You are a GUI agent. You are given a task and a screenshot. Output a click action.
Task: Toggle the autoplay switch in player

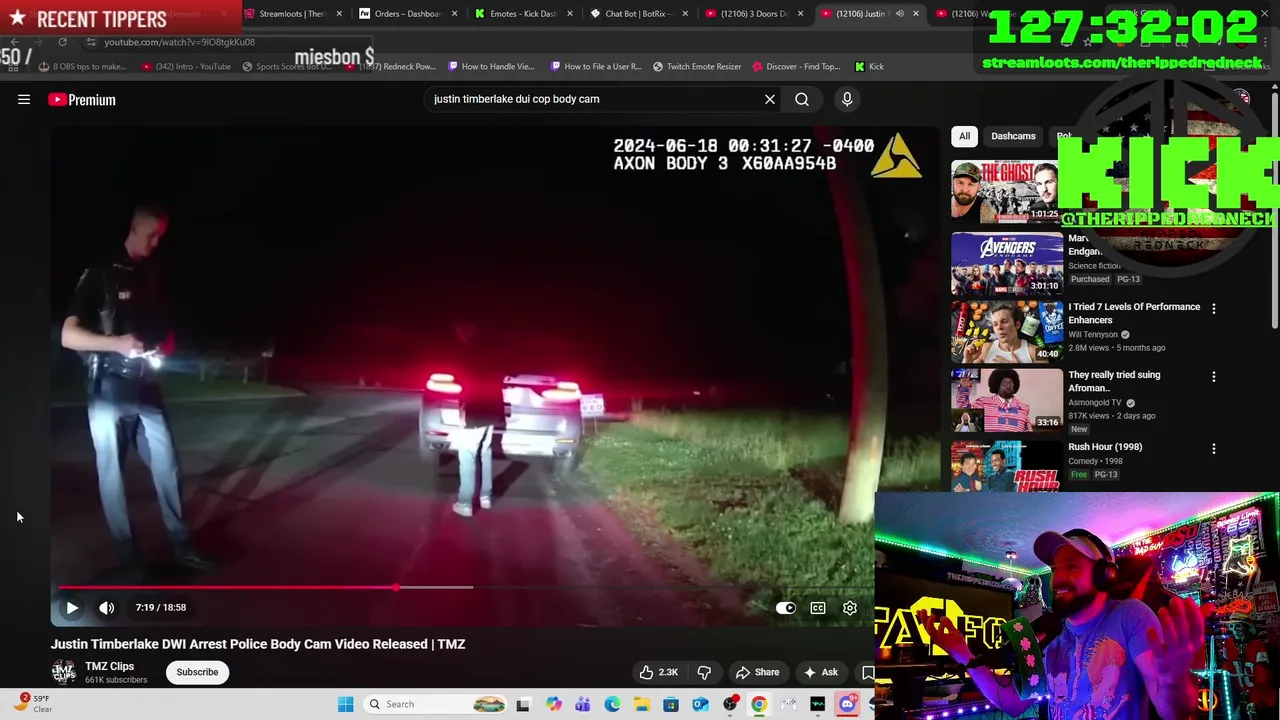[x=786, y=607]
